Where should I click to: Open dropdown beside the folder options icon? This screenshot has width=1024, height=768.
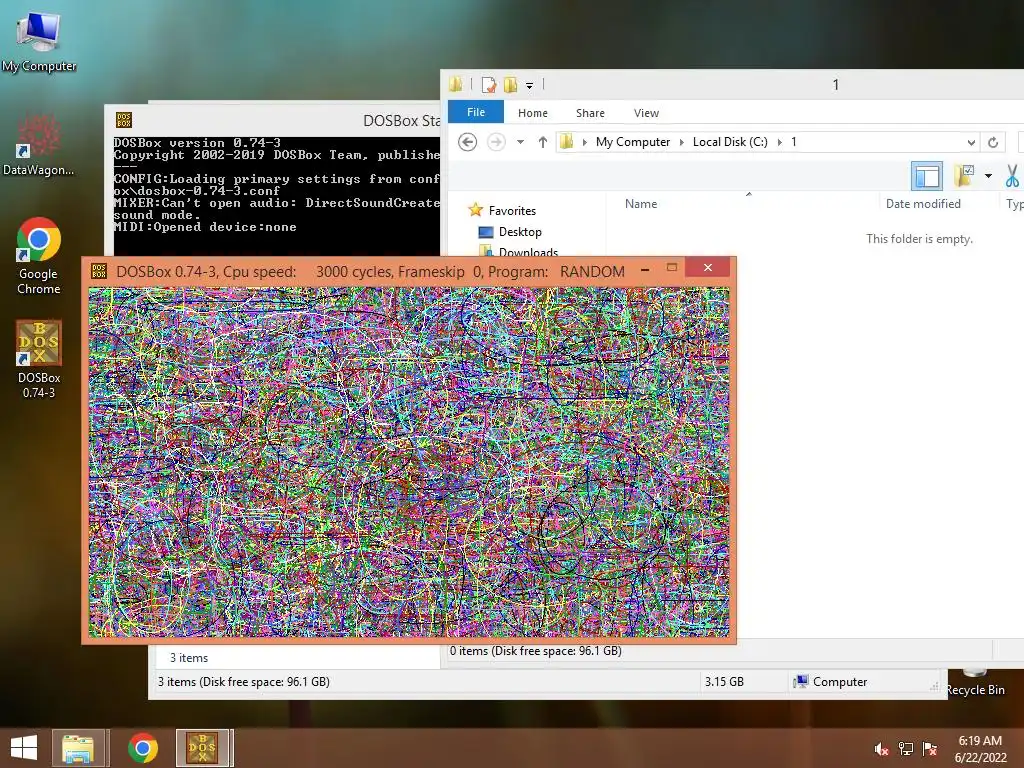(988, 176)
